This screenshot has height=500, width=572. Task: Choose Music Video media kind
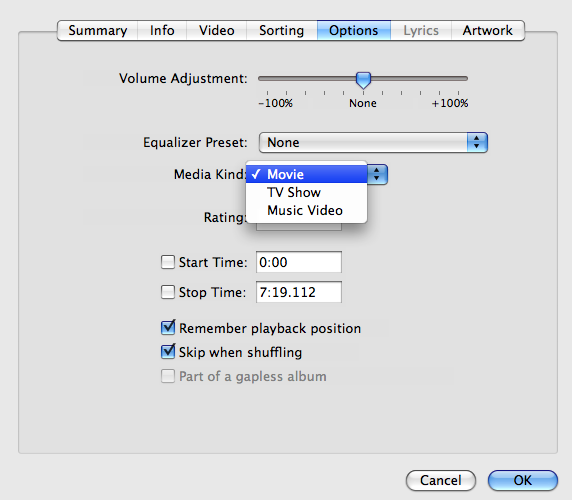point(306,210)
